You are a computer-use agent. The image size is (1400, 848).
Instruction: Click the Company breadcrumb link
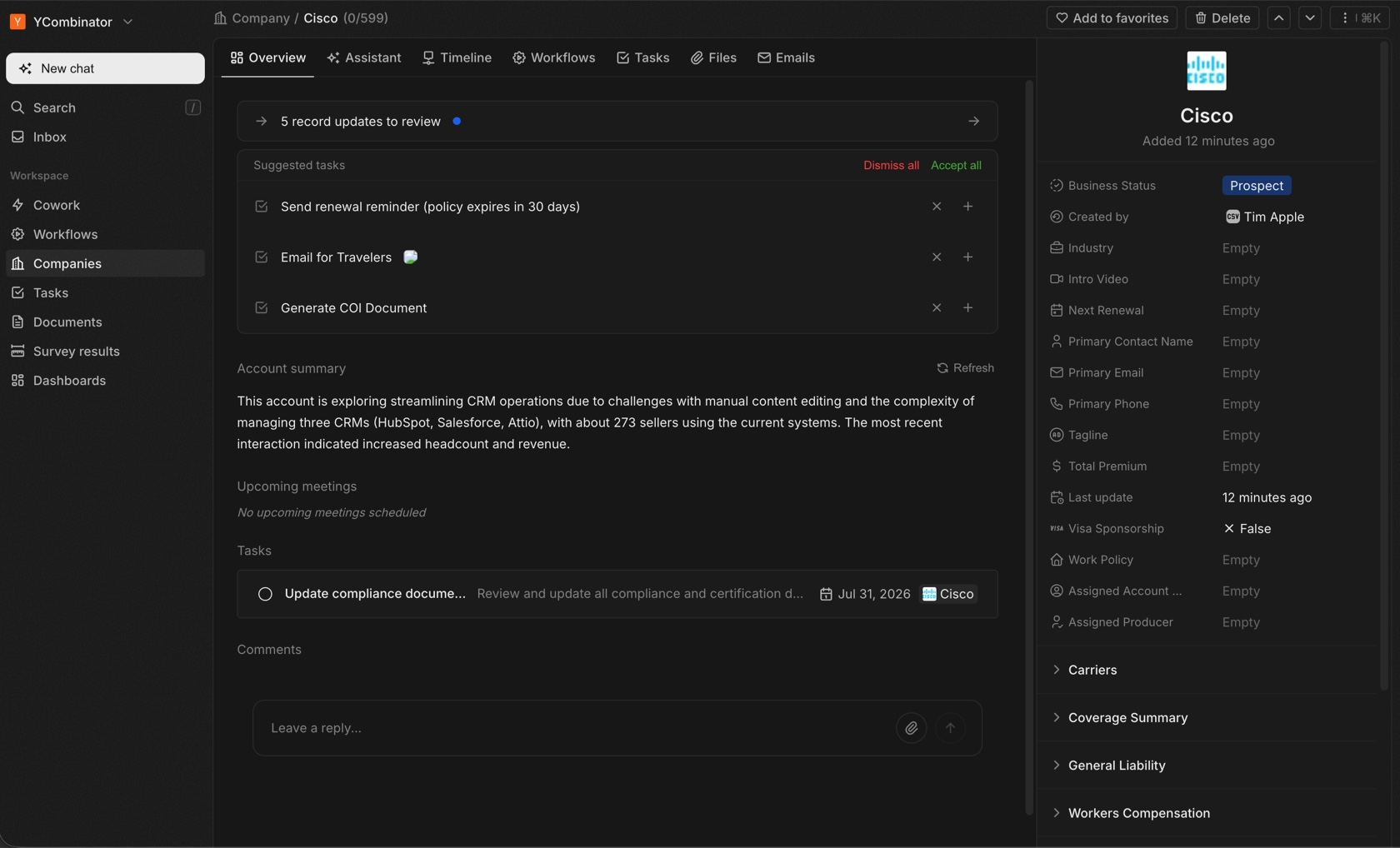261,17
